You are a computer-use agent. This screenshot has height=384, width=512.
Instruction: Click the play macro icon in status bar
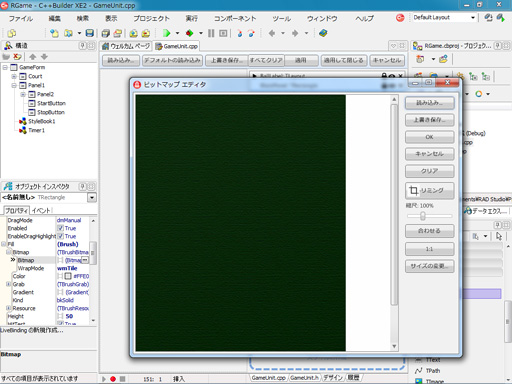click(104, 379)
